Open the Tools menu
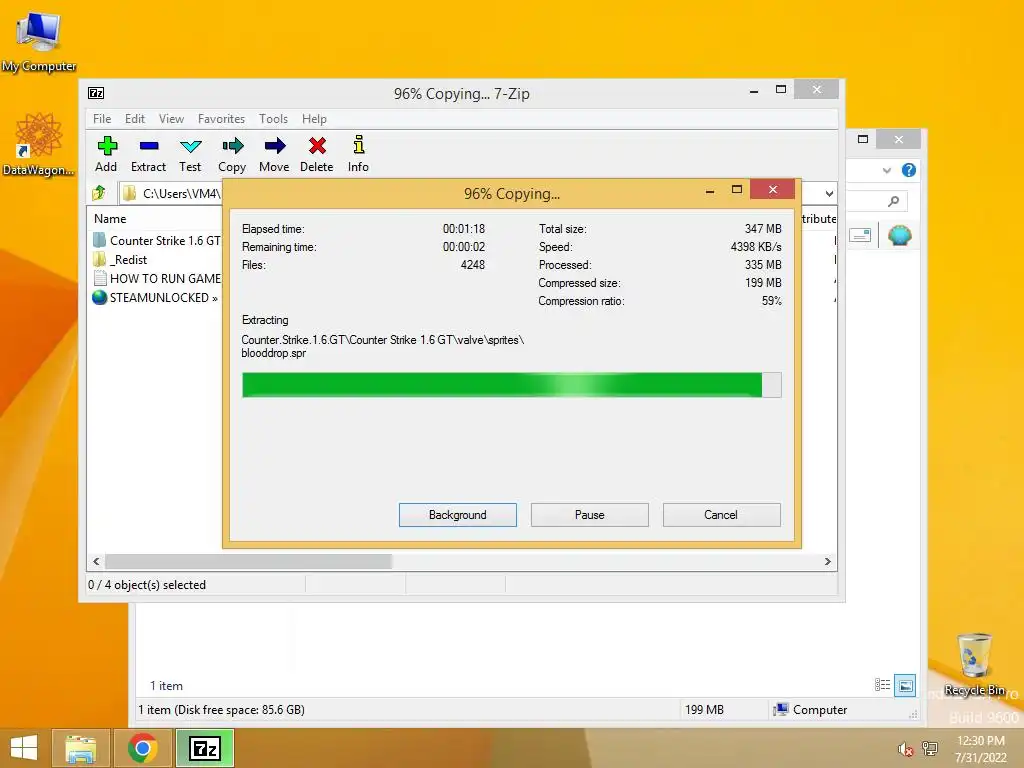The height and width of the screenshot is (768, 1024). point(273,119)
